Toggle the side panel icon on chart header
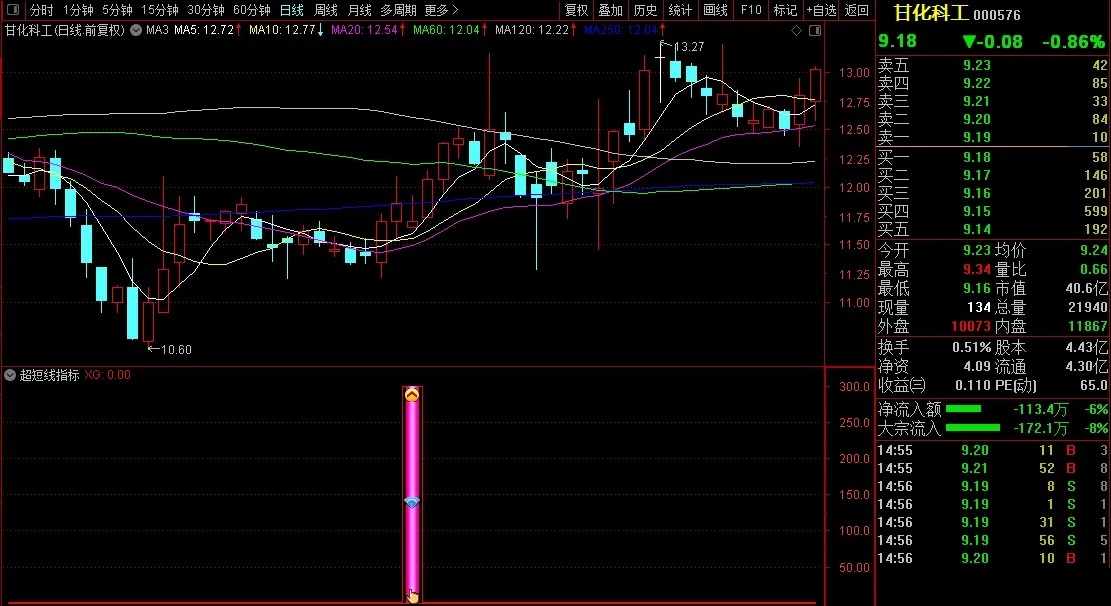Image resolution: width=1111 pixels, height=606 pixels. point(815,30)
